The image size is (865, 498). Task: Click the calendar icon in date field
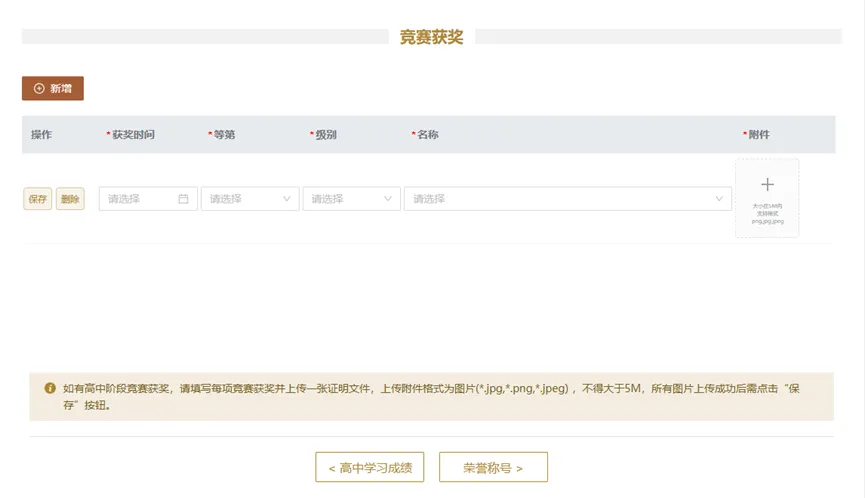(x=183, y=199)
